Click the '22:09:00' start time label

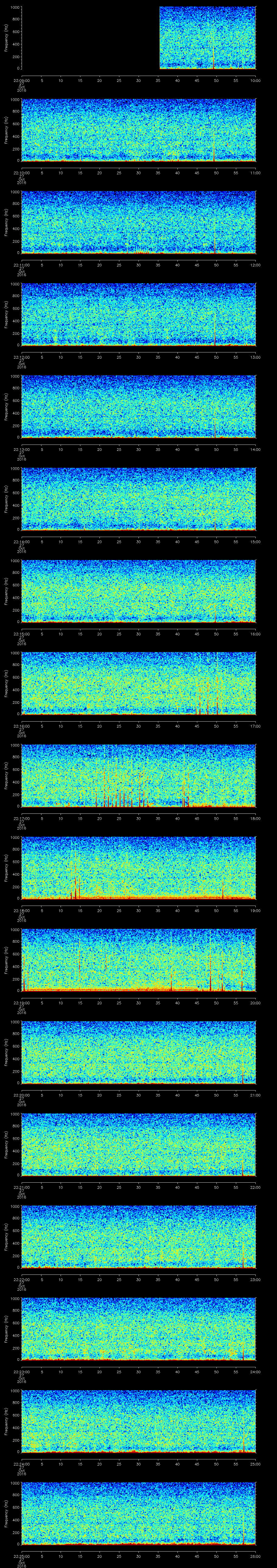[22, 80]
